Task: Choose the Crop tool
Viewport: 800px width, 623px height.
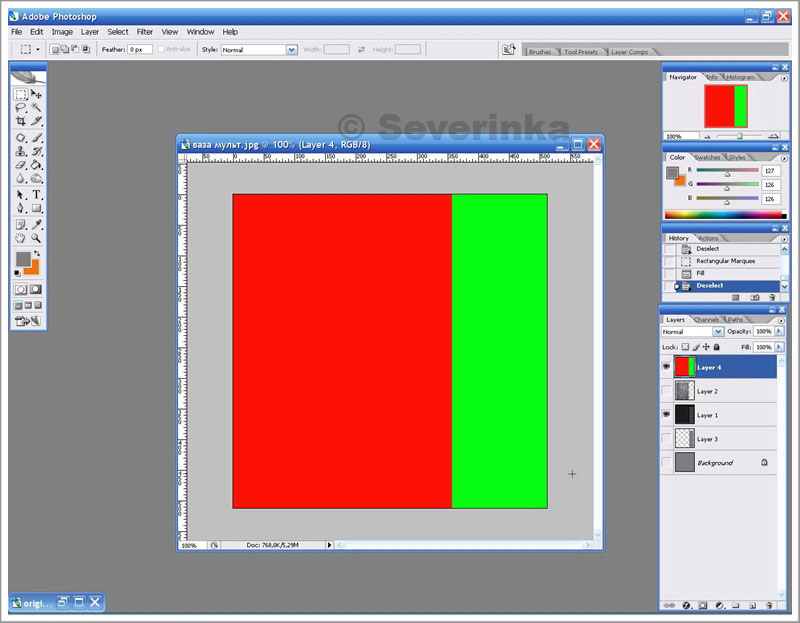Action: (x=21, y=121)
